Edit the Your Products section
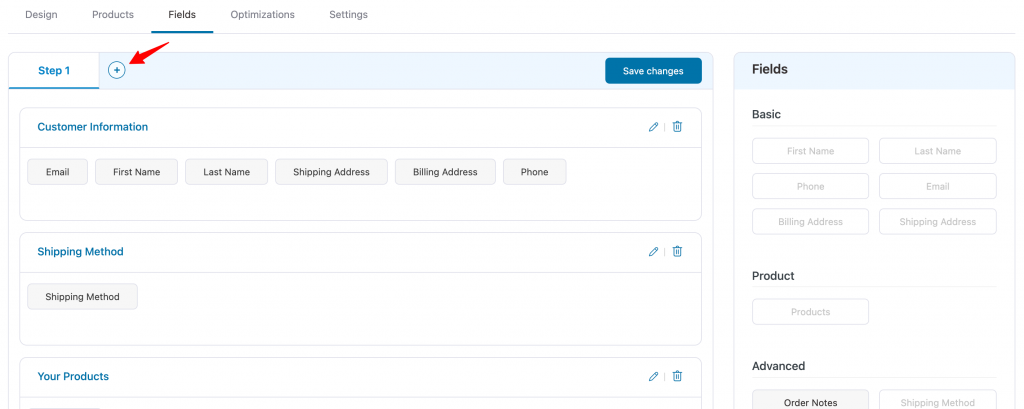Screen dimensions: 1024x409 coord(653,376)
